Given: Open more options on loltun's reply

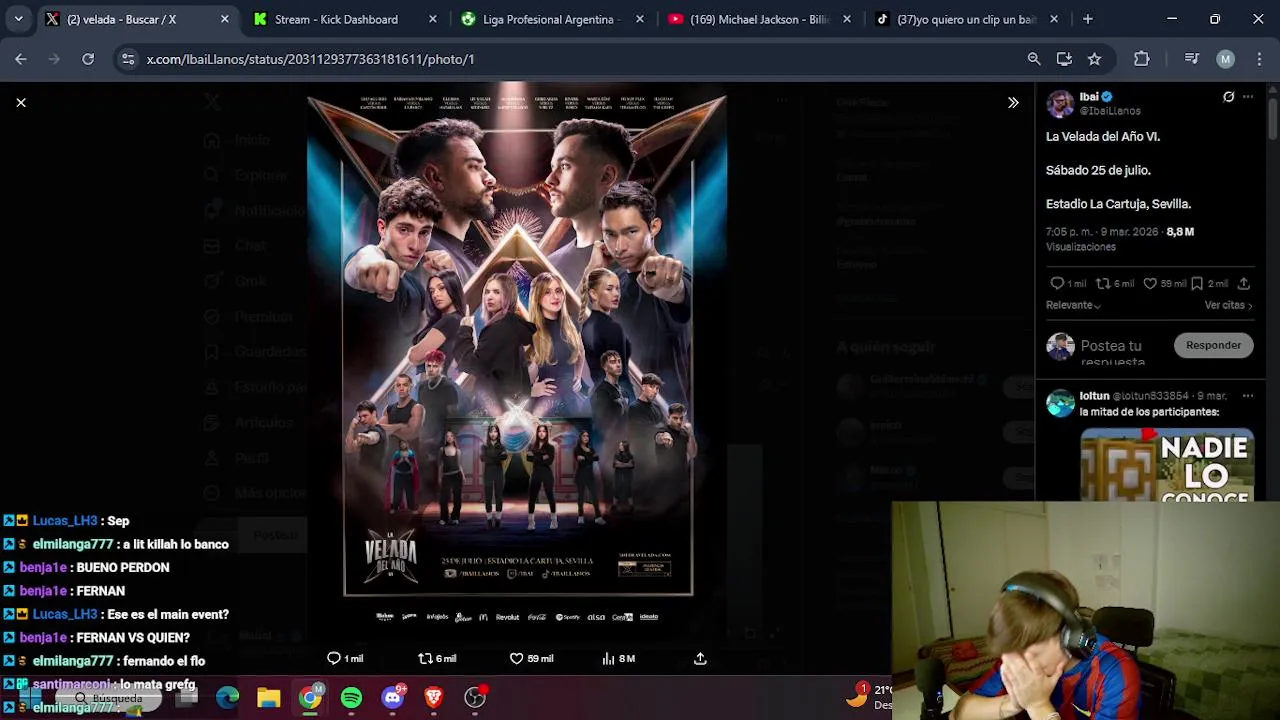Looking at the screenshot, I should [x=1248, y=396].
